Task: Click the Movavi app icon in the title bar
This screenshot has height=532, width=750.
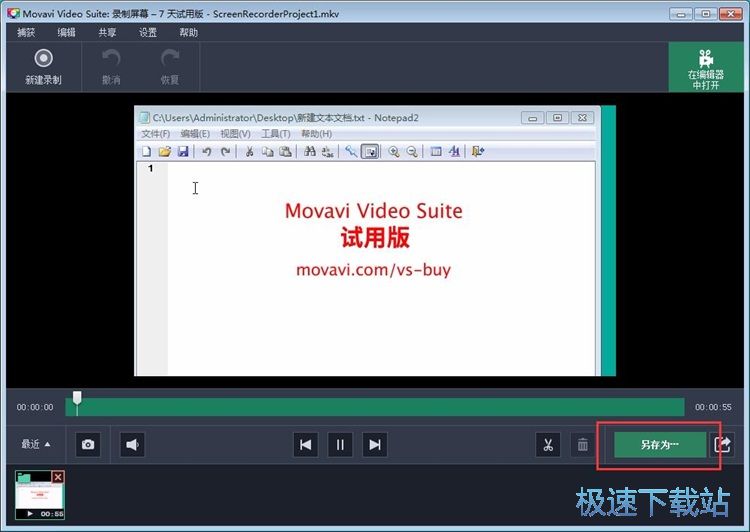Action: [13, 13]
